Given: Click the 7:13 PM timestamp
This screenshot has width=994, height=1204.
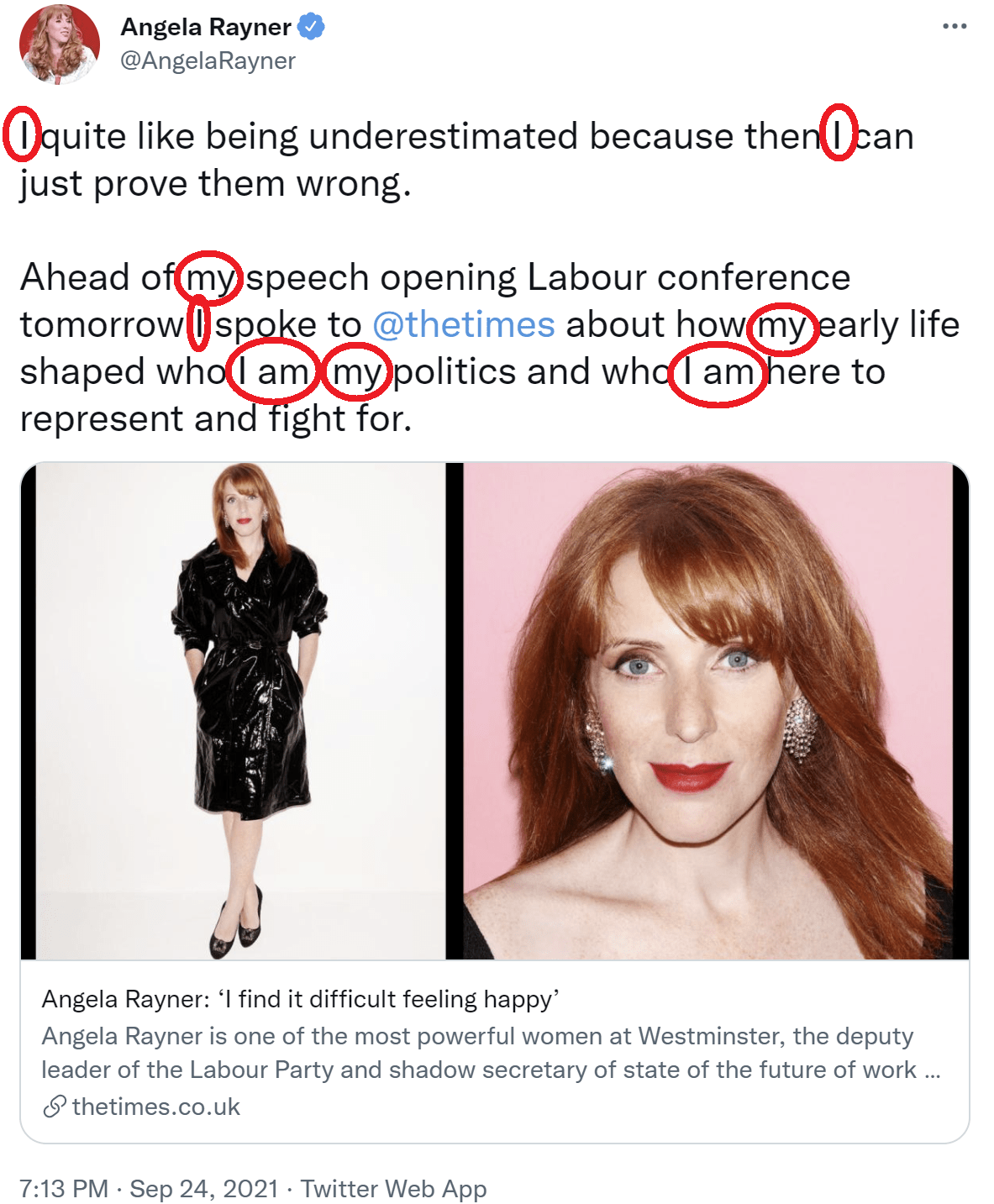Looking at the screenshot, I should [64, 1188].
